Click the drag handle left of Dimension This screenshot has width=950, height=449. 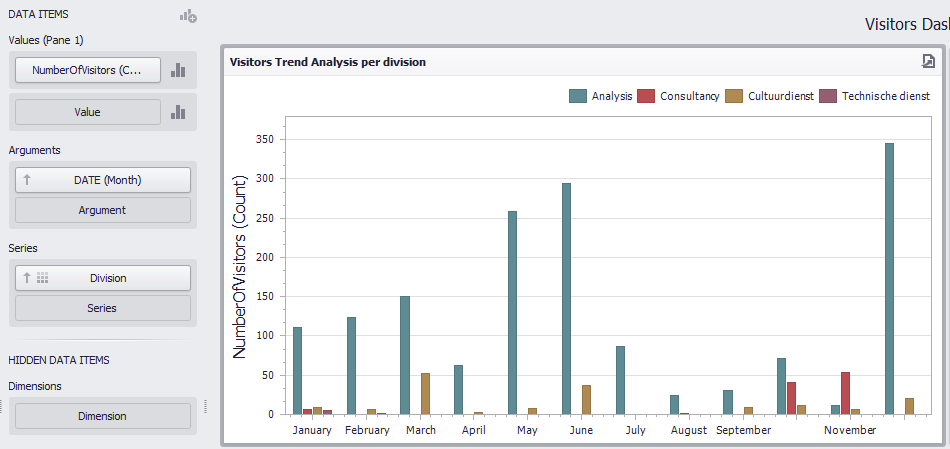coord(3,407)
